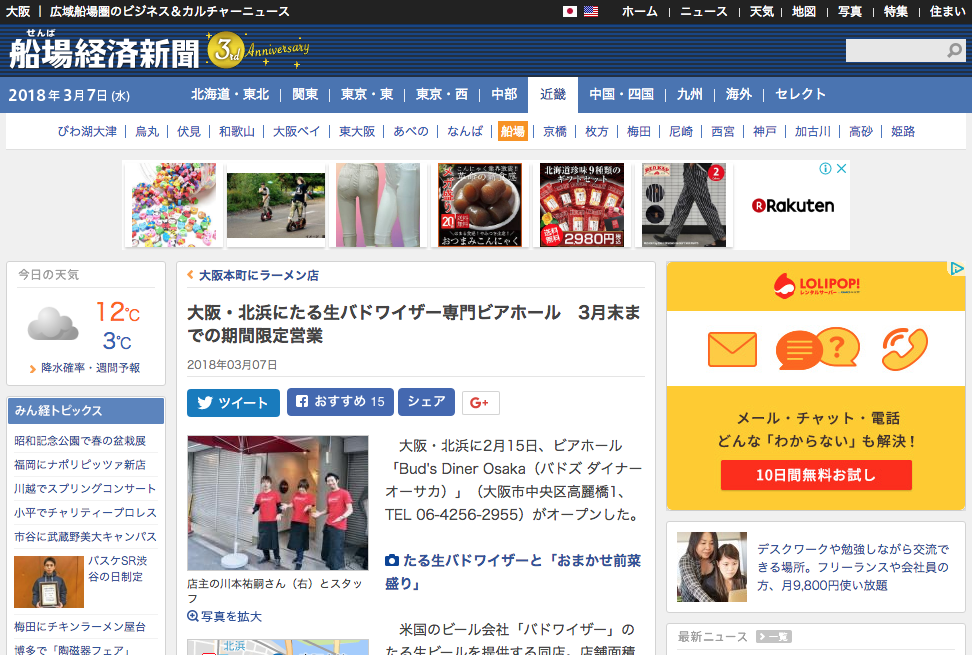Open the 近畿 region tab
Image resolution: width=972 pixels, height=655 pixels.
coord(553,94)
